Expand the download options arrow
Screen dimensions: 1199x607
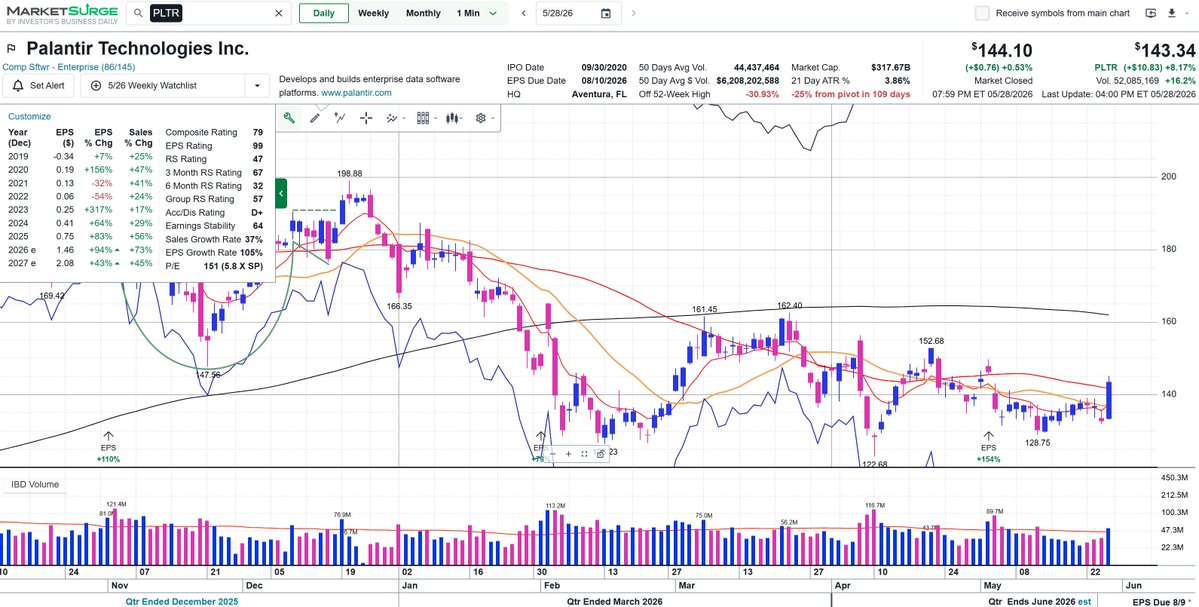1188,13
